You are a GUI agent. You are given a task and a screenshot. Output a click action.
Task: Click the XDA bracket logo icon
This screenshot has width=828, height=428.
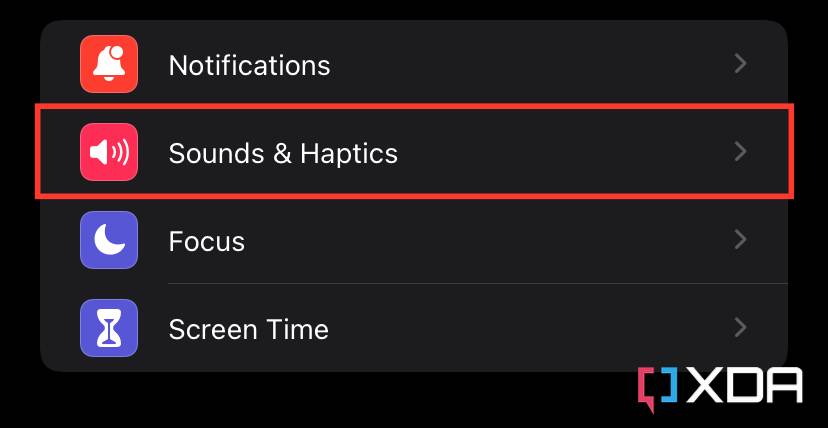point(658,388)
